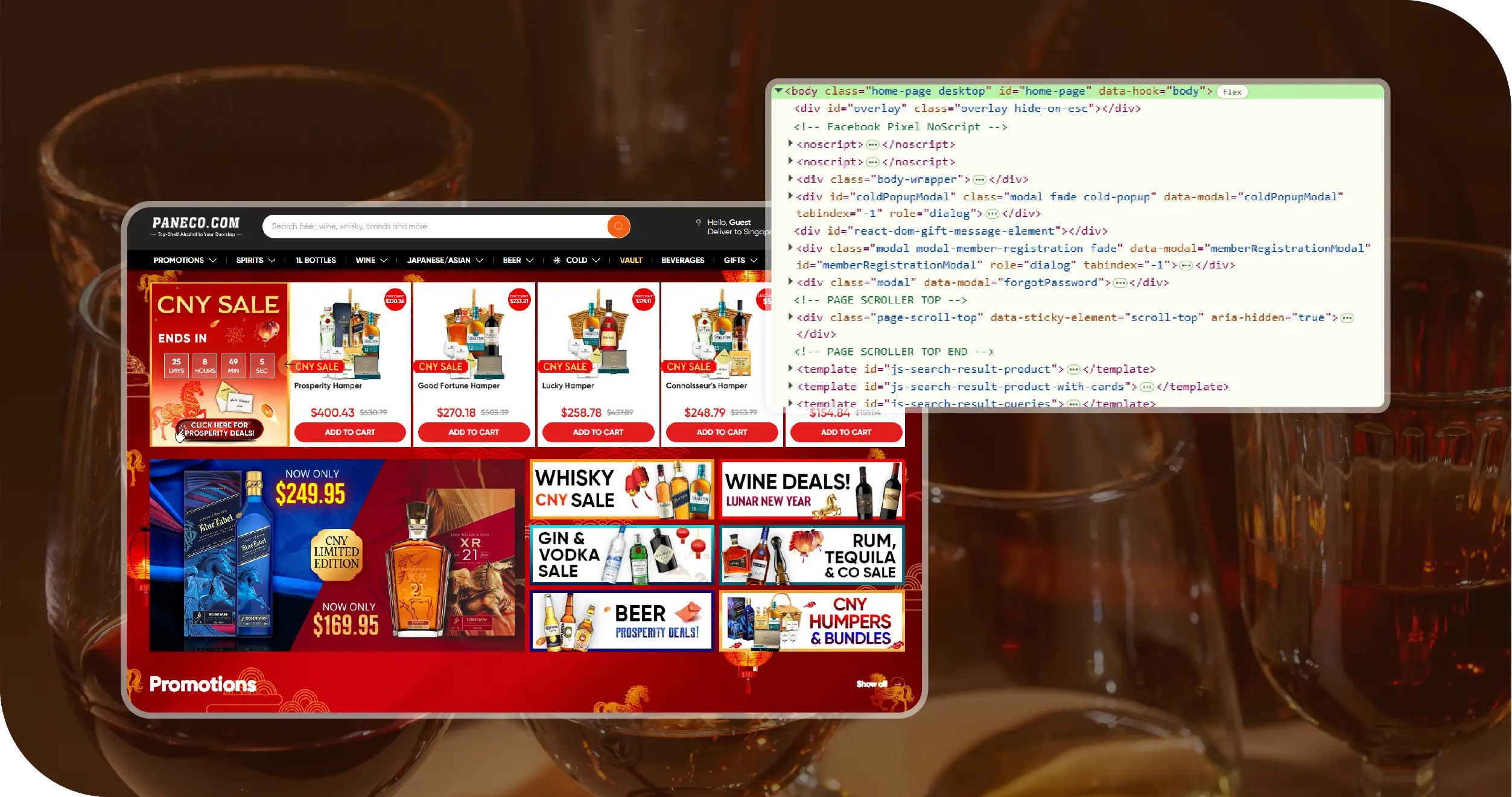Screen dimensions: 1512x797
Task: Collapse the body element tree node
Action: [779, 90]
